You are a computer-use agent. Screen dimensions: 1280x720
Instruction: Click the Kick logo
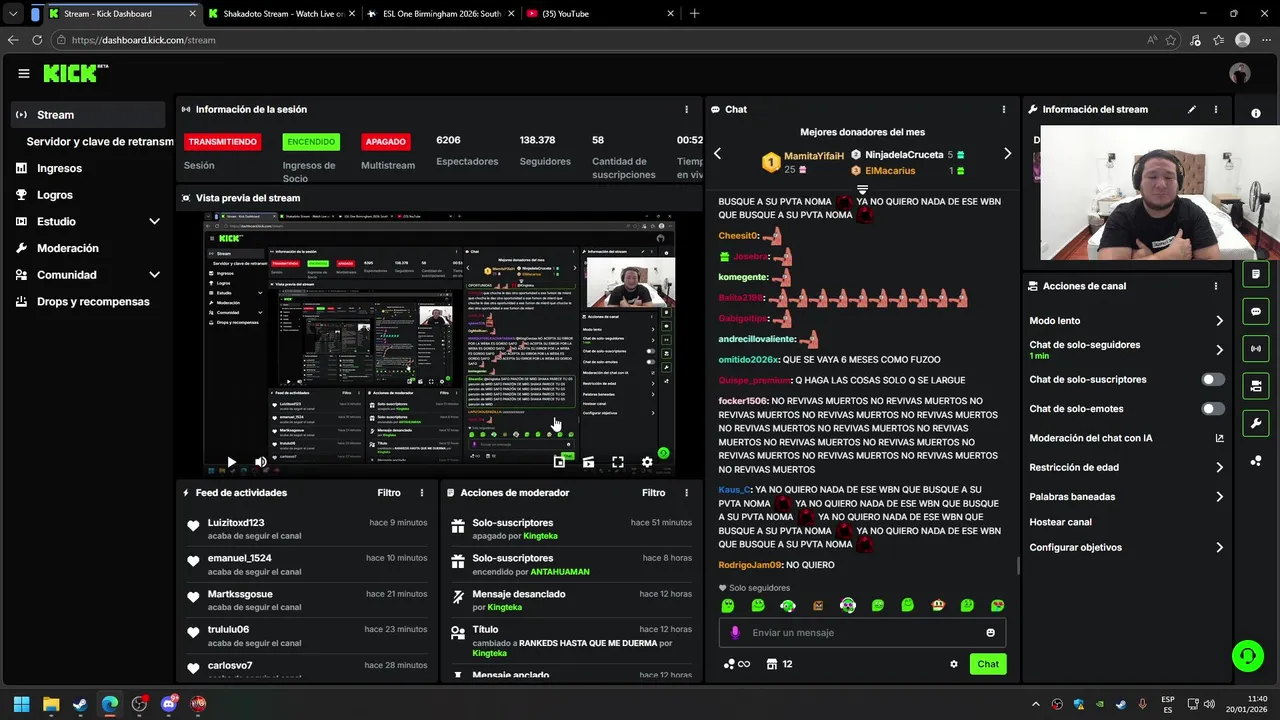click(75, 73)
